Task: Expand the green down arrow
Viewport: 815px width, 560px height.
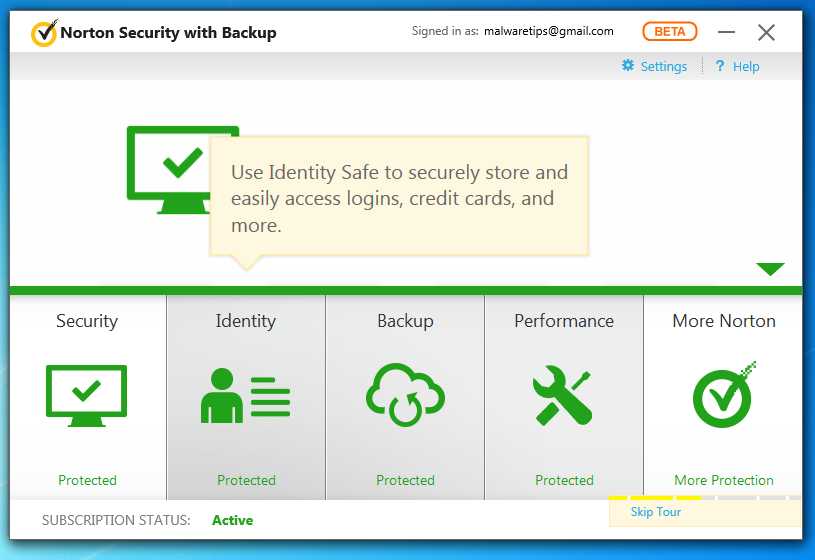Action: pyautogui.click(x=770, y=269)
